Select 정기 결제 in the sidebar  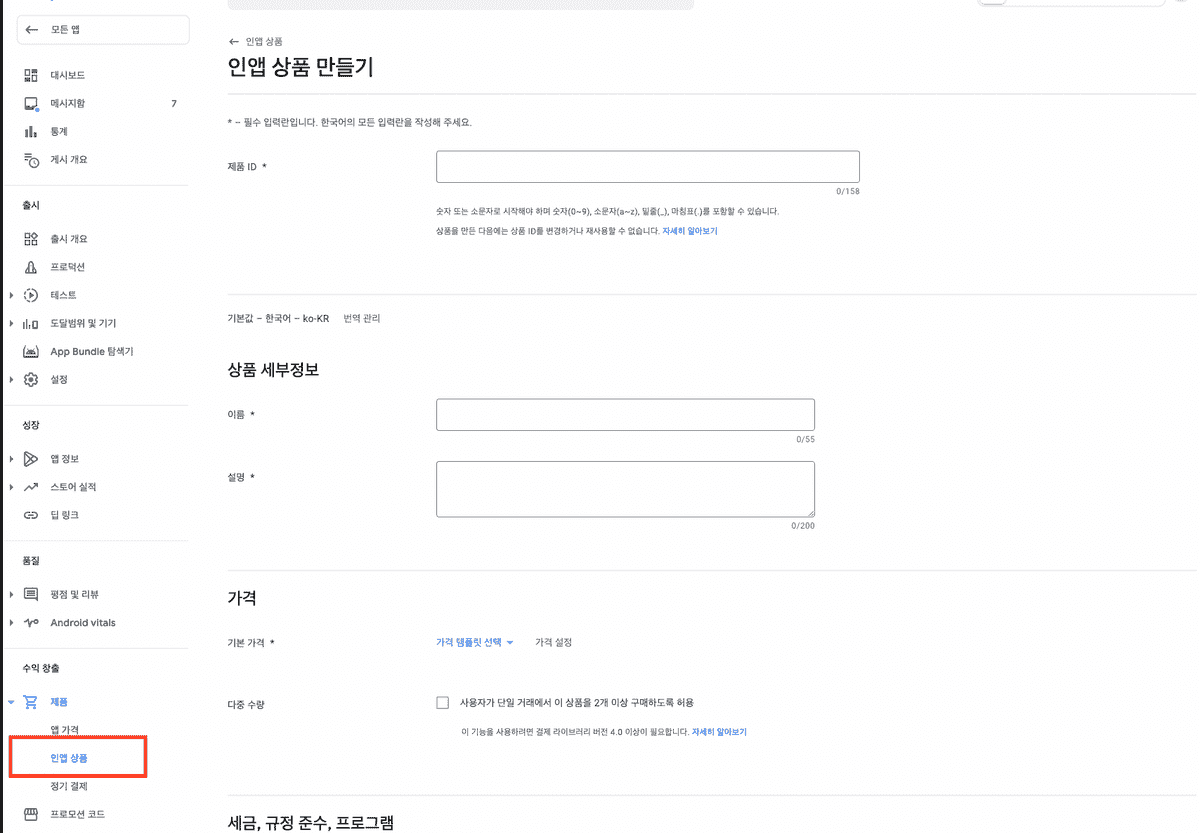[69, 786]
